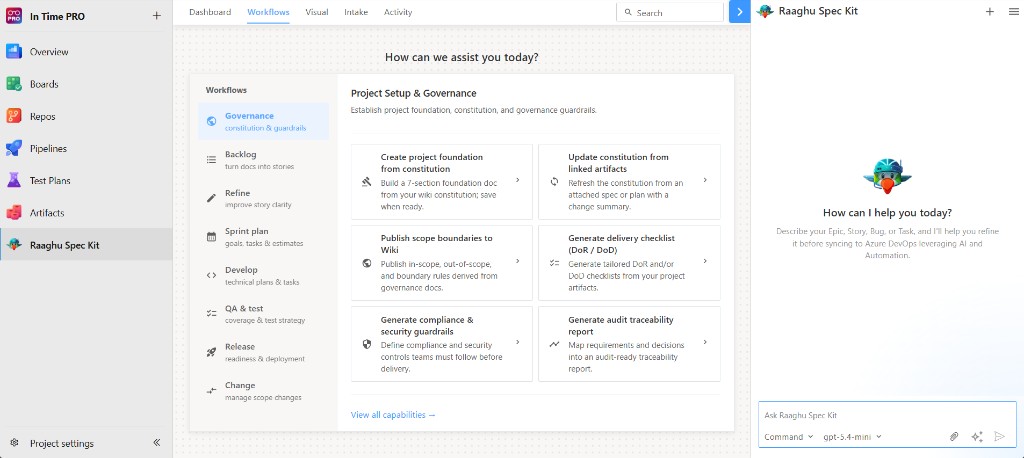Click the Change arrows icon
This screenshot has width=1024, height=458.
tap(211, 391)
